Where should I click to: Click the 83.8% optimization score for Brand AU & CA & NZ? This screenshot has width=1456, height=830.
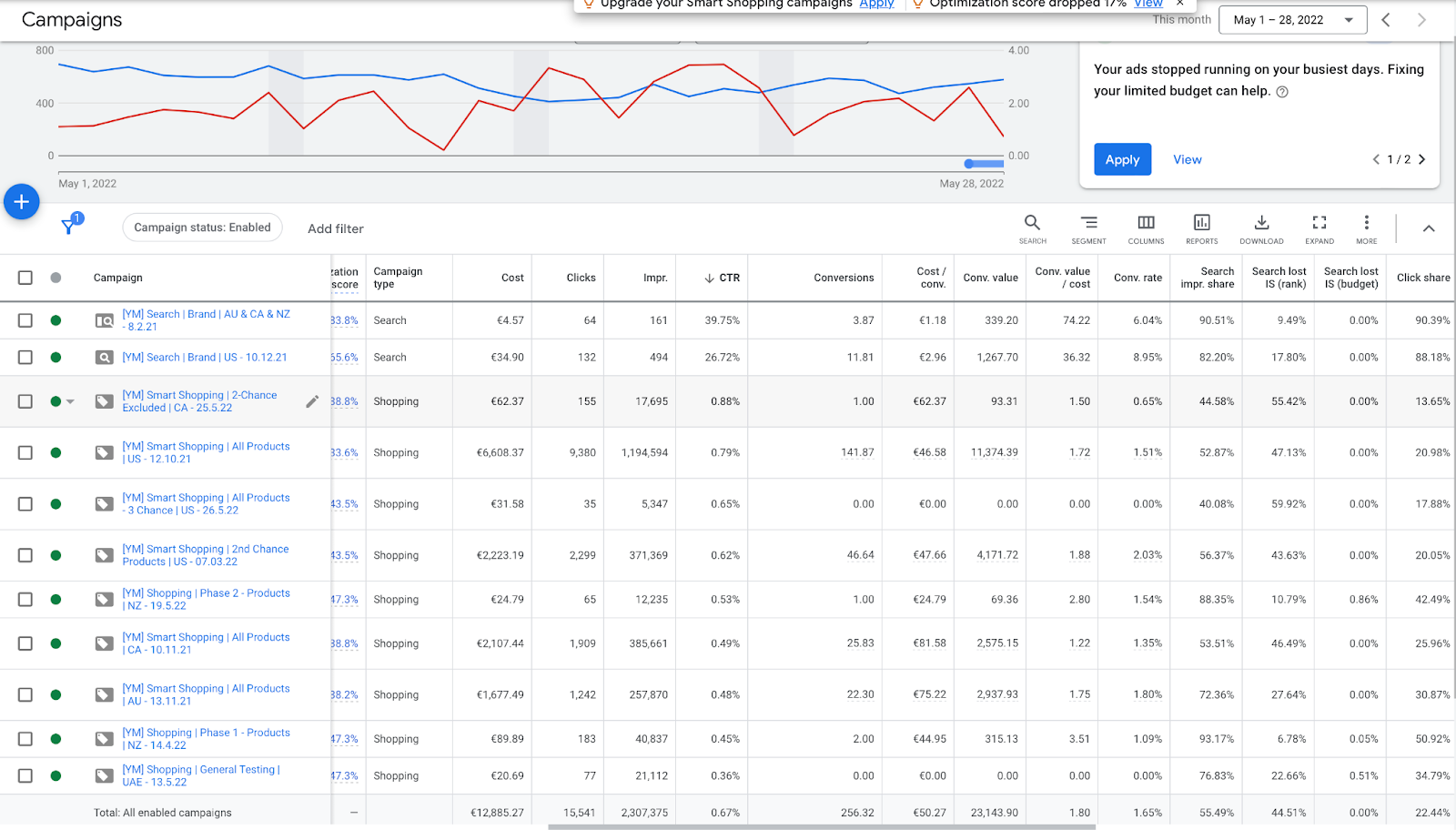345,320
